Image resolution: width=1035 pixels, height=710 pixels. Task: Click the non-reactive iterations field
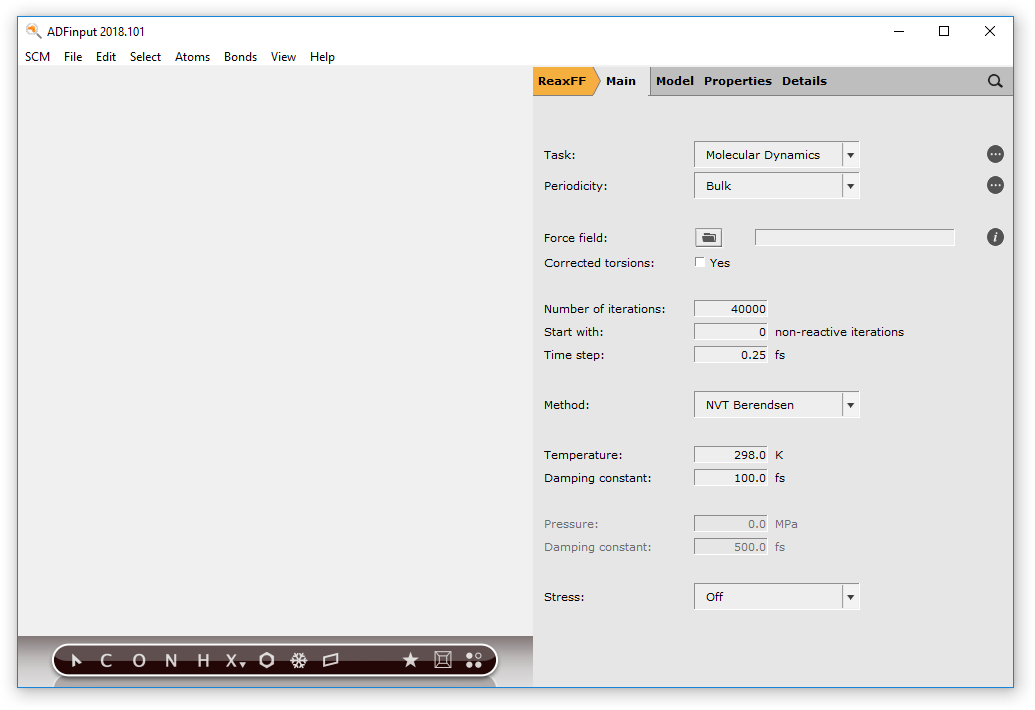731,331
